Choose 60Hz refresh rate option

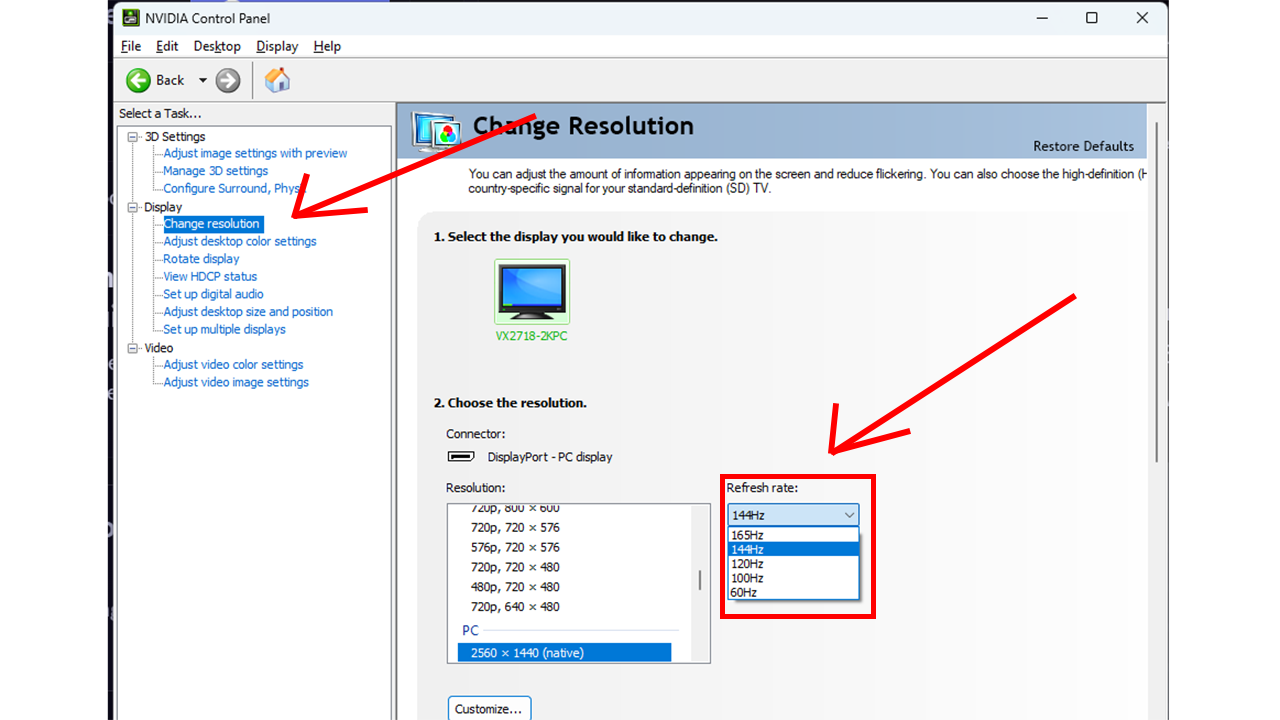point(793,592)
